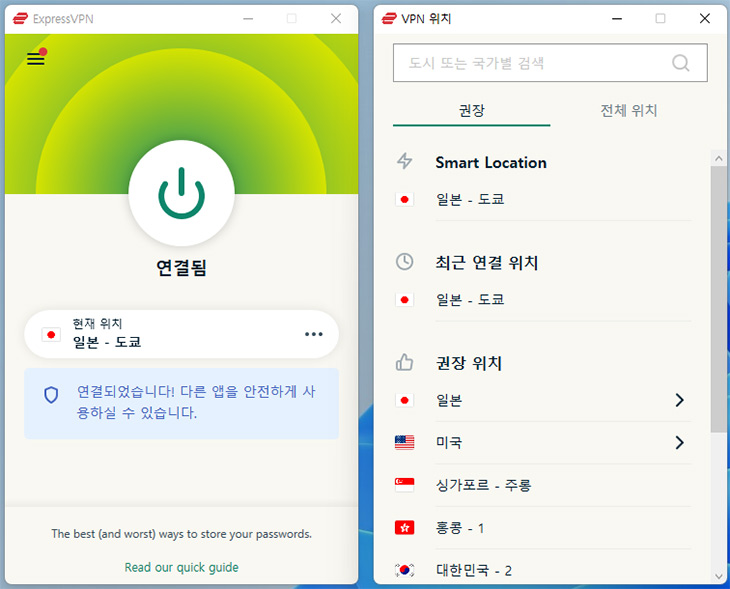Close the VPN 위치 window
Viewport: 730px width, 589px height.
coord(705,19)
